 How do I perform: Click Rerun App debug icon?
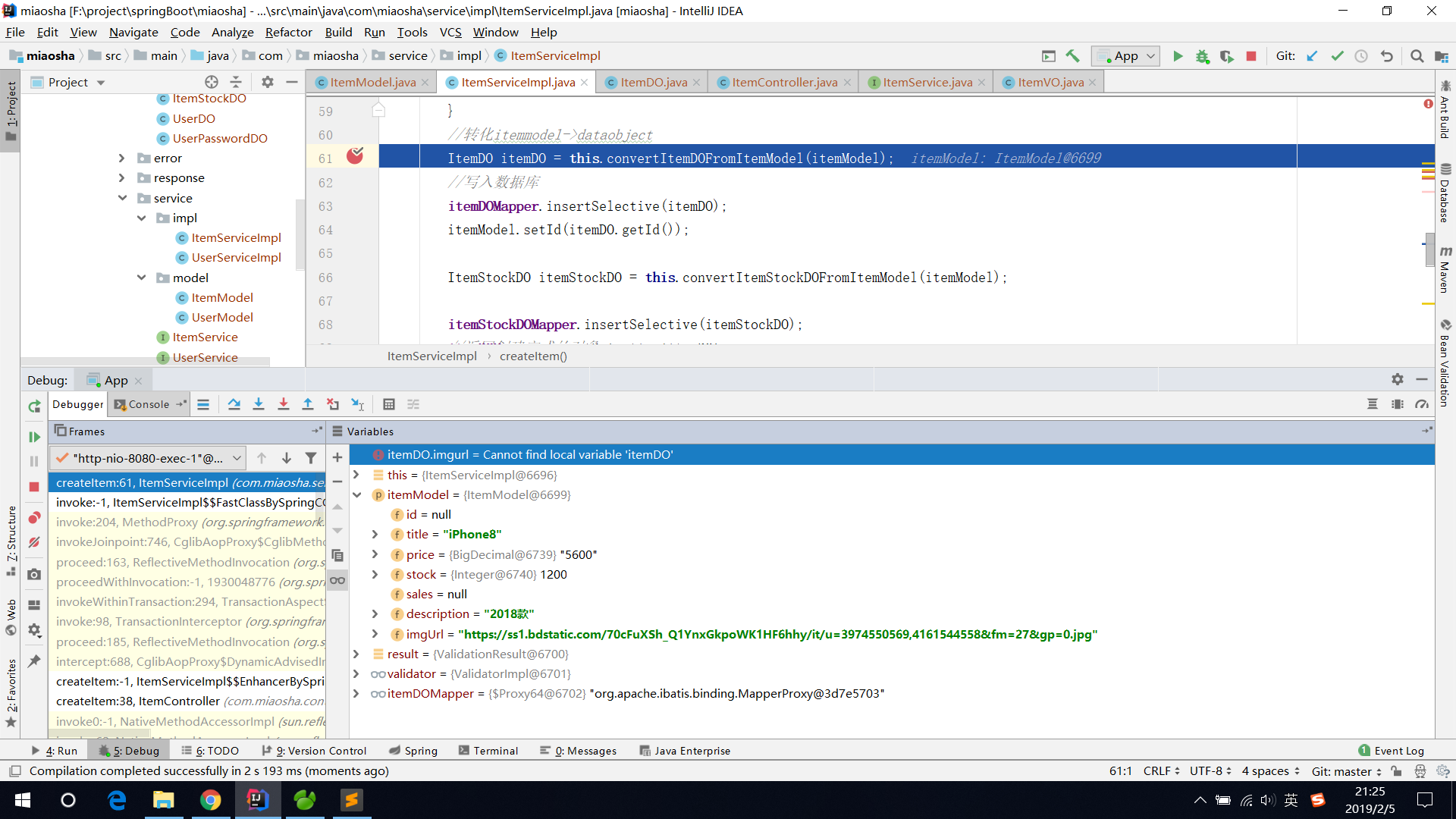[x=34, y=406]
